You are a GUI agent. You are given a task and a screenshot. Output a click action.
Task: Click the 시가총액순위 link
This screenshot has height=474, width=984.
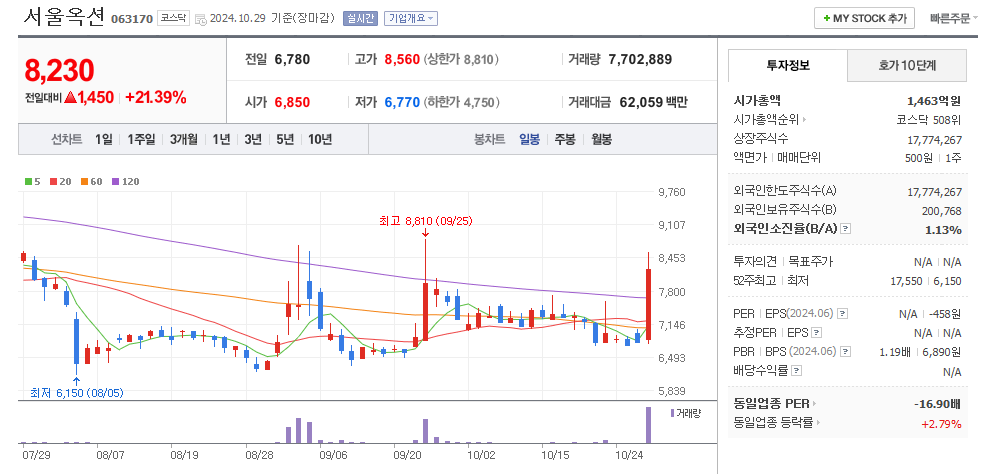click(x=766, y=119)
